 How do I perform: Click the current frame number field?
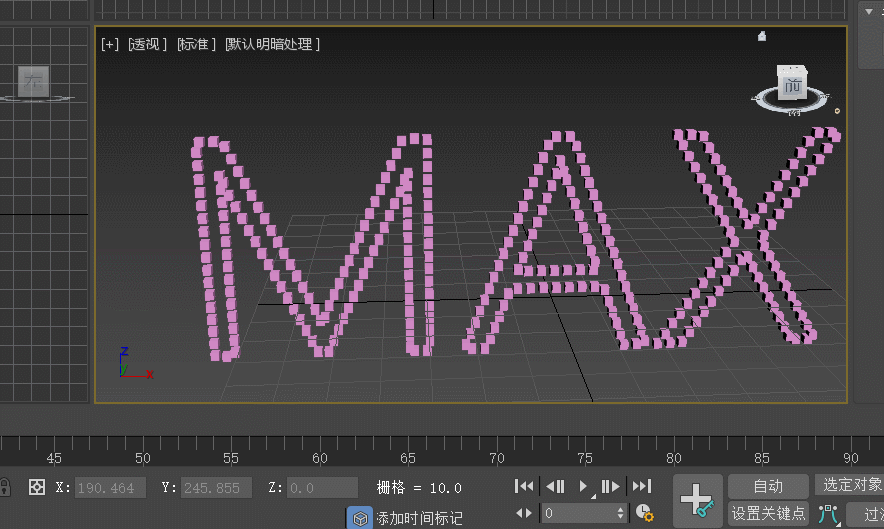(578, 513)
